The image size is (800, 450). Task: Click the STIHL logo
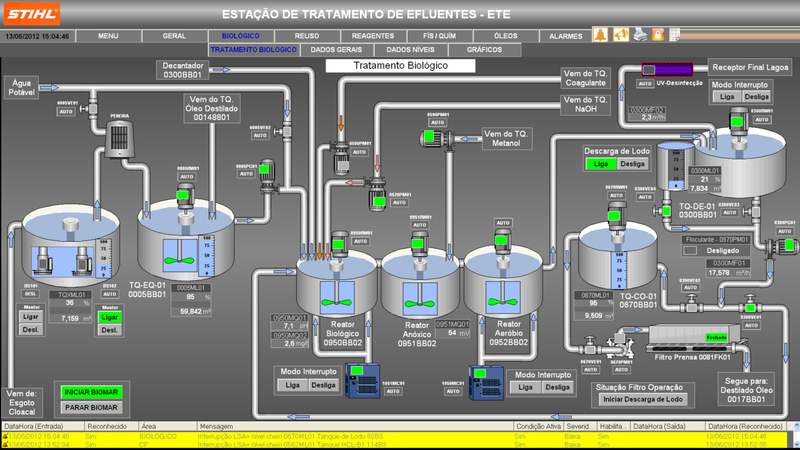[32, 14]
